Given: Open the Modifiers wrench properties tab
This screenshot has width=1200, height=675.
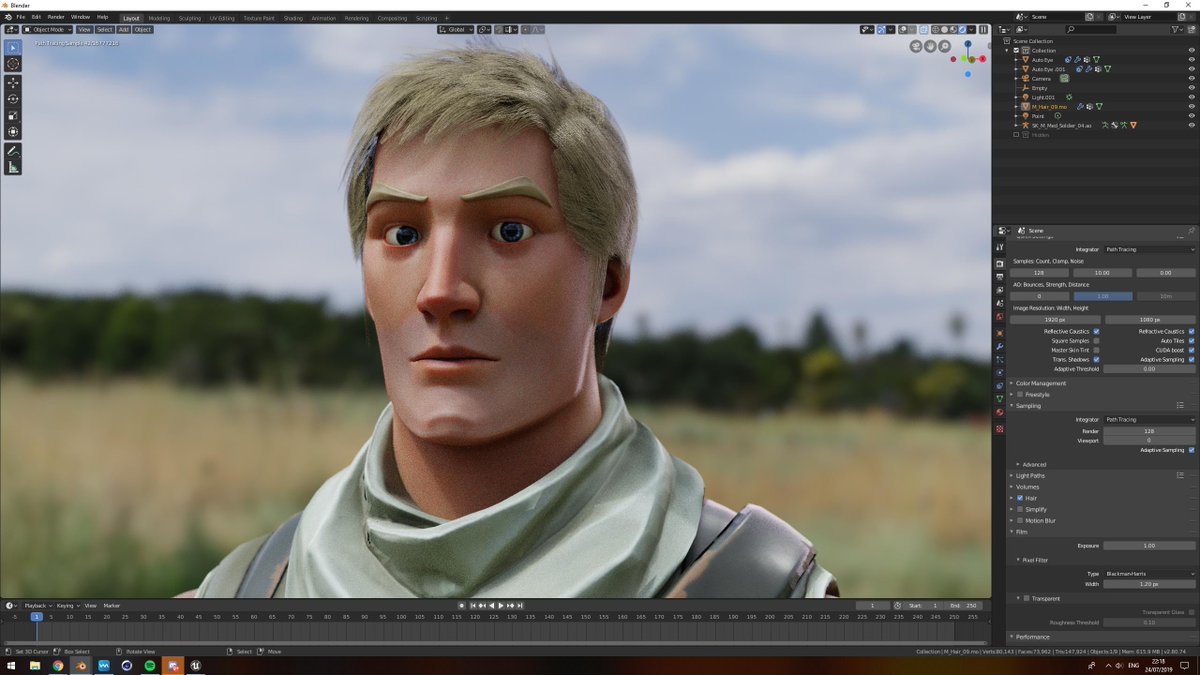Looking at the screenshot, I should point(1000,346).
